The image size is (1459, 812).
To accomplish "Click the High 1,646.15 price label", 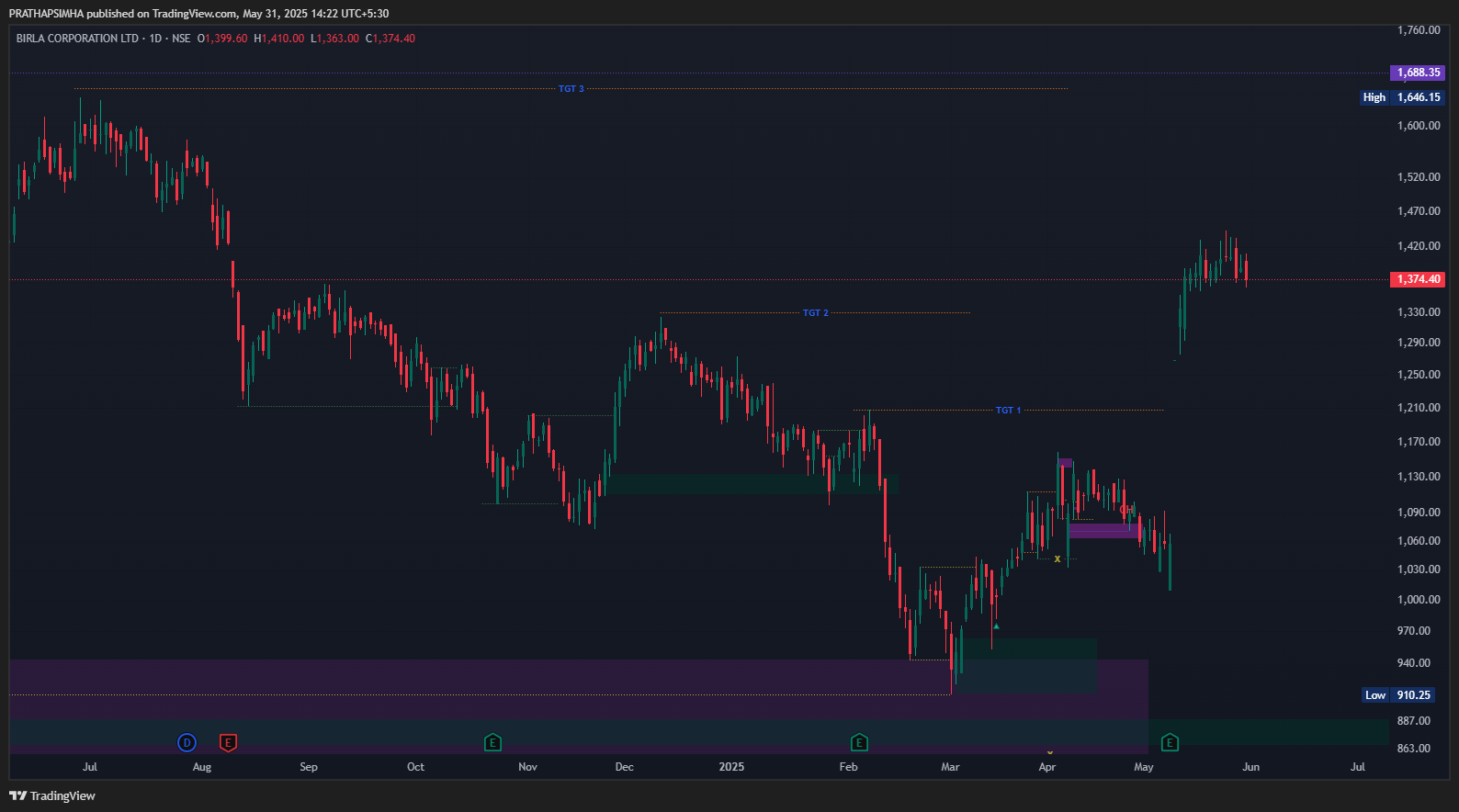I will [1402, 97].
